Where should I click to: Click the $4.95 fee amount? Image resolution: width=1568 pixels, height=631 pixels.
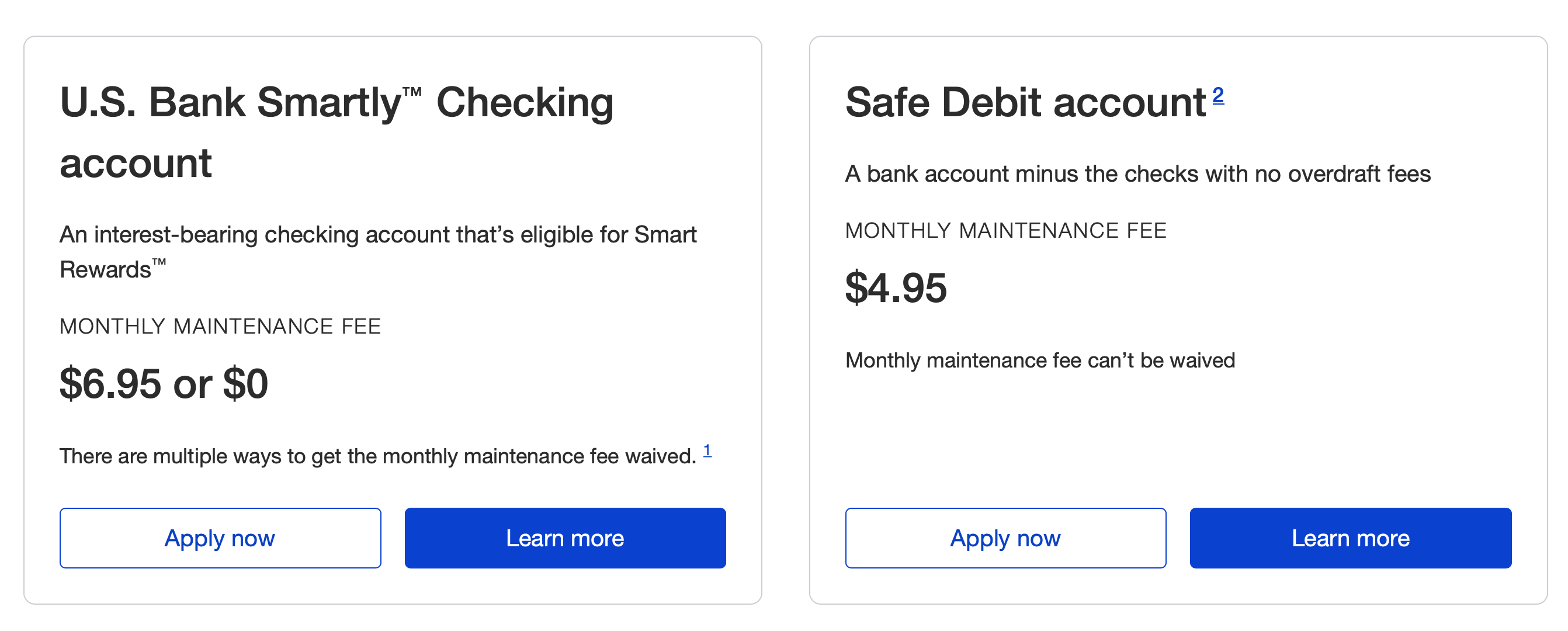(x=896, y=288)
